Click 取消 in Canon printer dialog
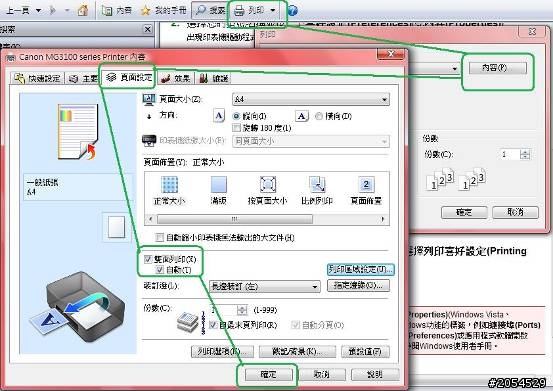 [x=322, y=374]
